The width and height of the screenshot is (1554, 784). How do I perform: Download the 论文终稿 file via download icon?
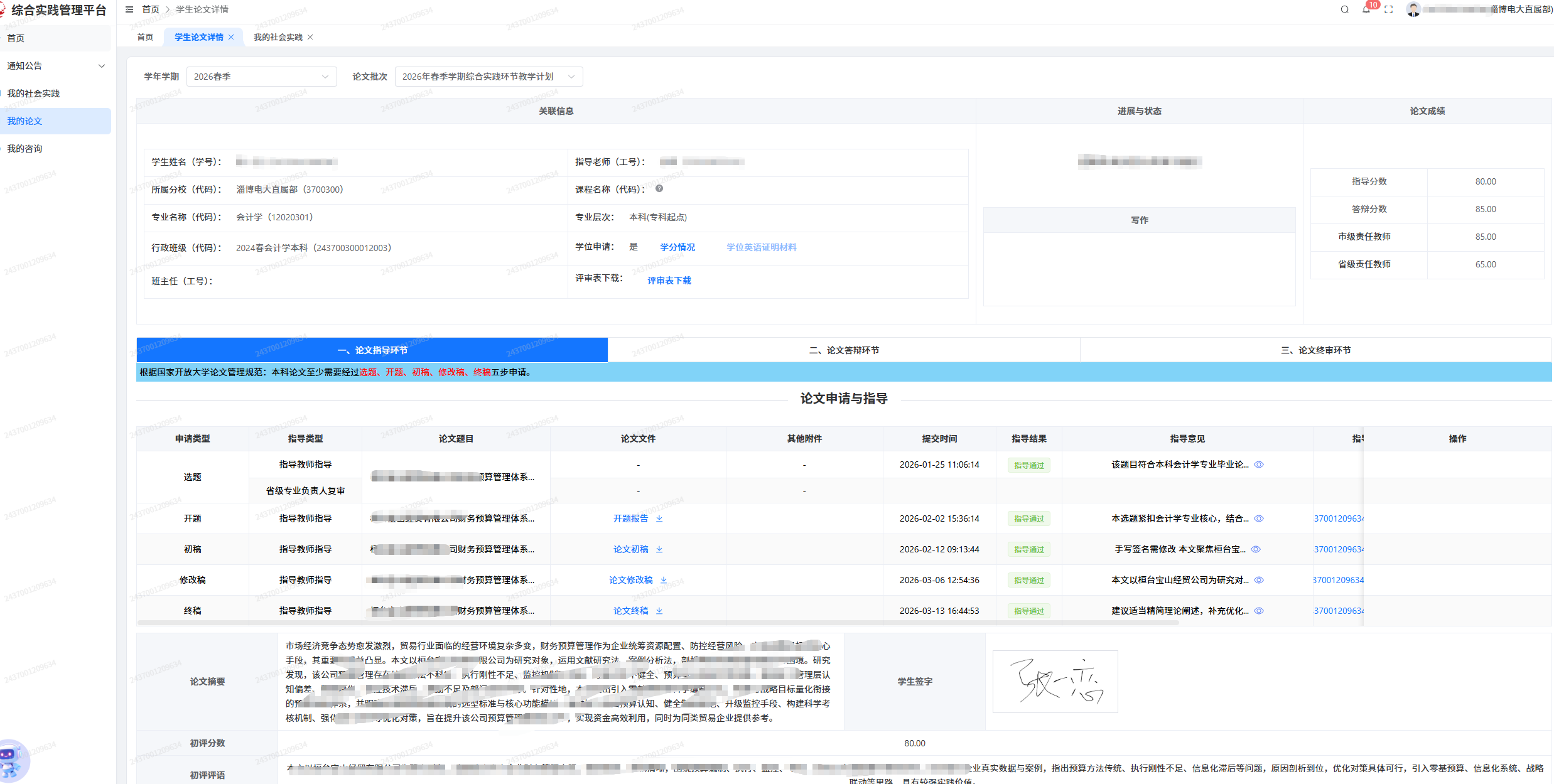(x=659, y=611)
